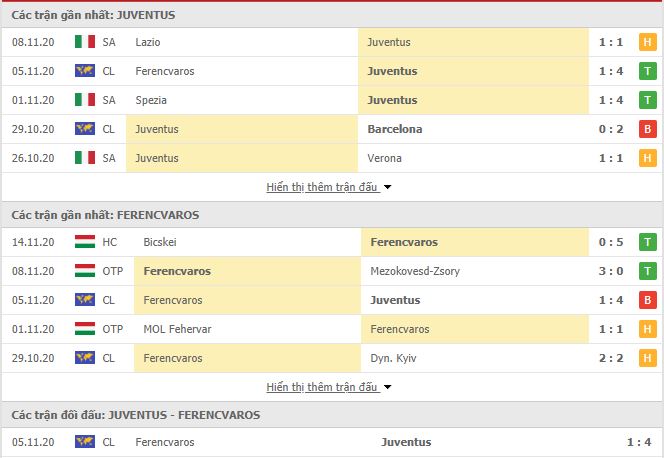Click the Dyn. Kyiv team name
The image size is (664, 458).
coord(393,358)
